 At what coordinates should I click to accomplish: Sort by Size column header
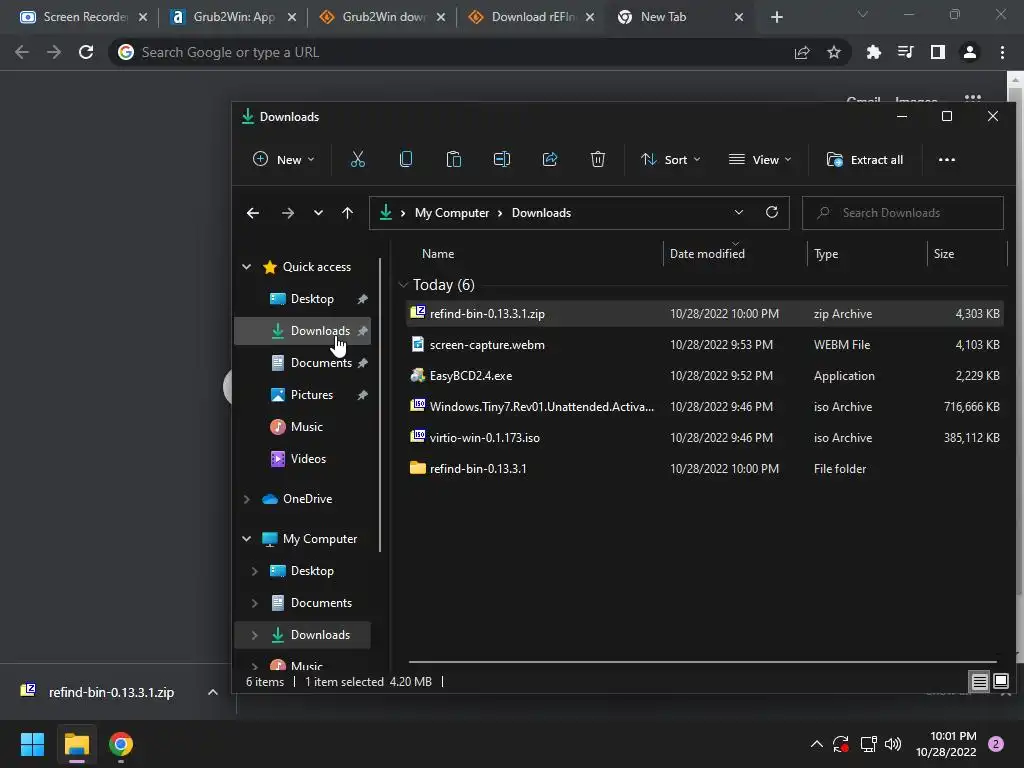(x=944, y=254)
